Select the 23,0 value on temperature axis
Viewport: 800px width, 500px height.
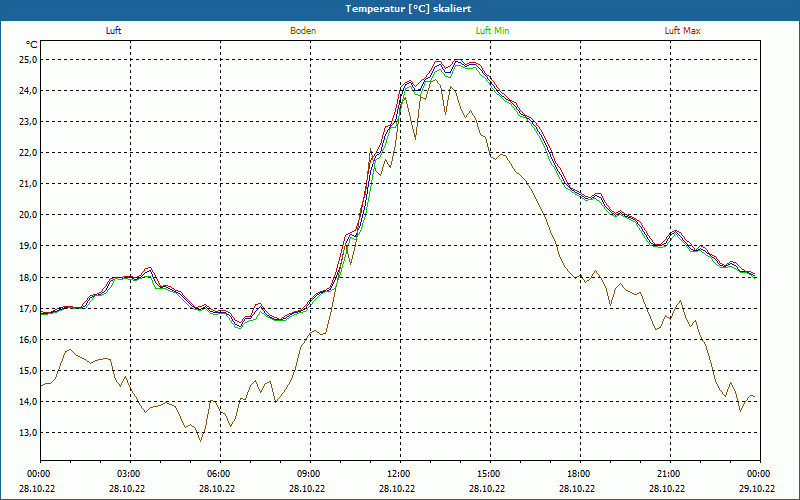[29, 122]
